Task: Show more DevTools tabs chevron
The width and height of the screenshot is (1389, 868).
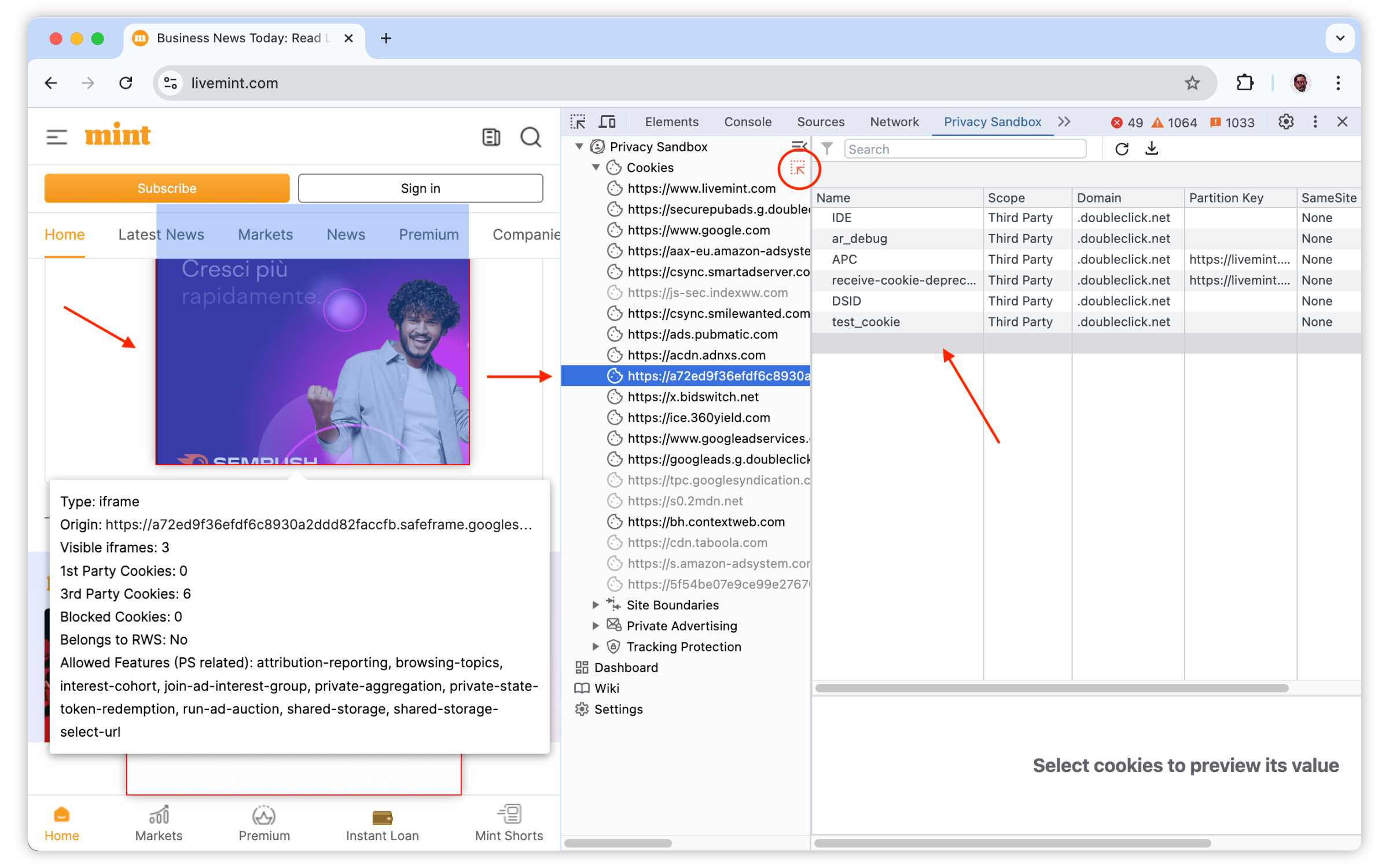Action: (1064, 122)
